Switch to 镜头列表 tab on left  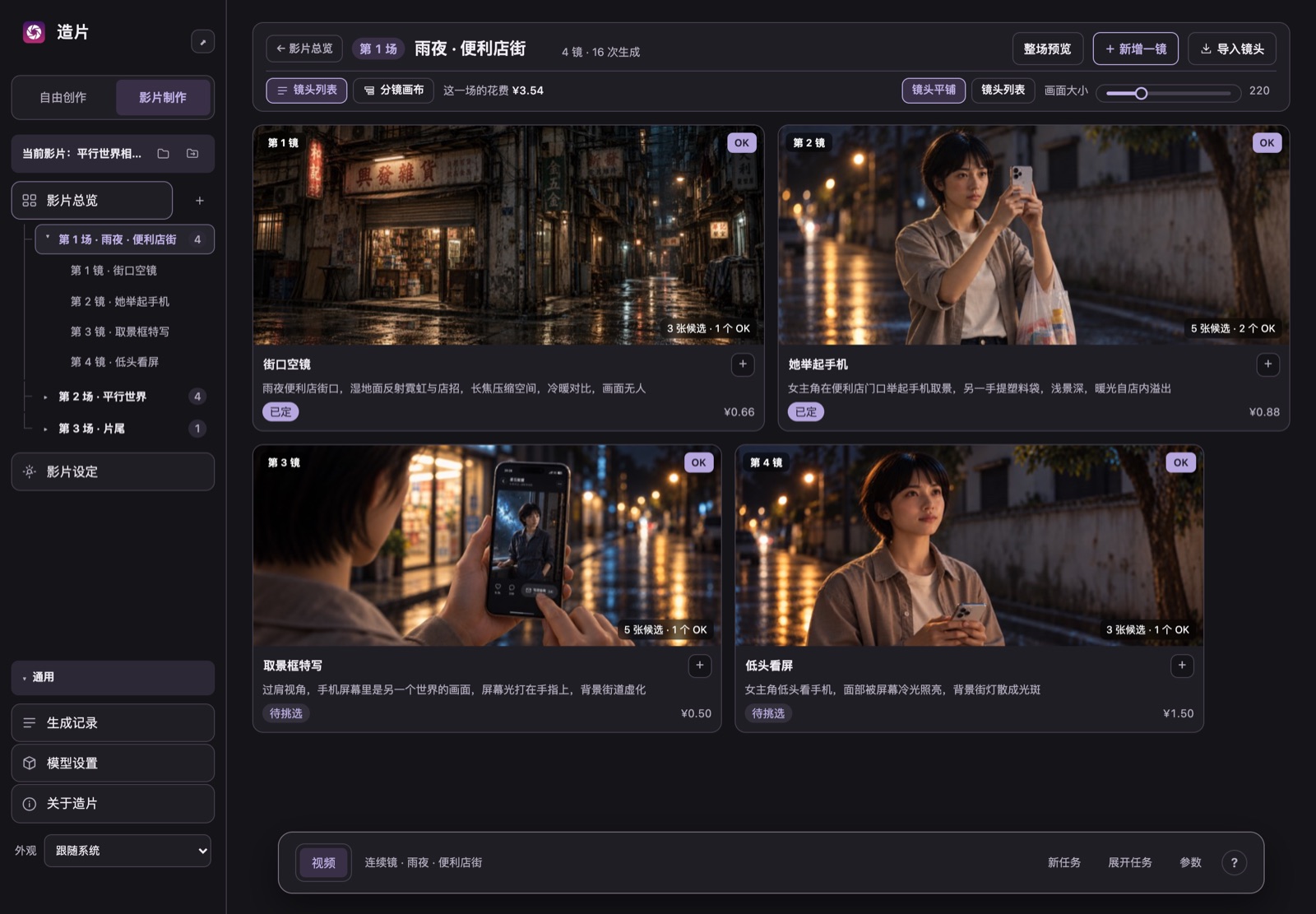(306, 90)
